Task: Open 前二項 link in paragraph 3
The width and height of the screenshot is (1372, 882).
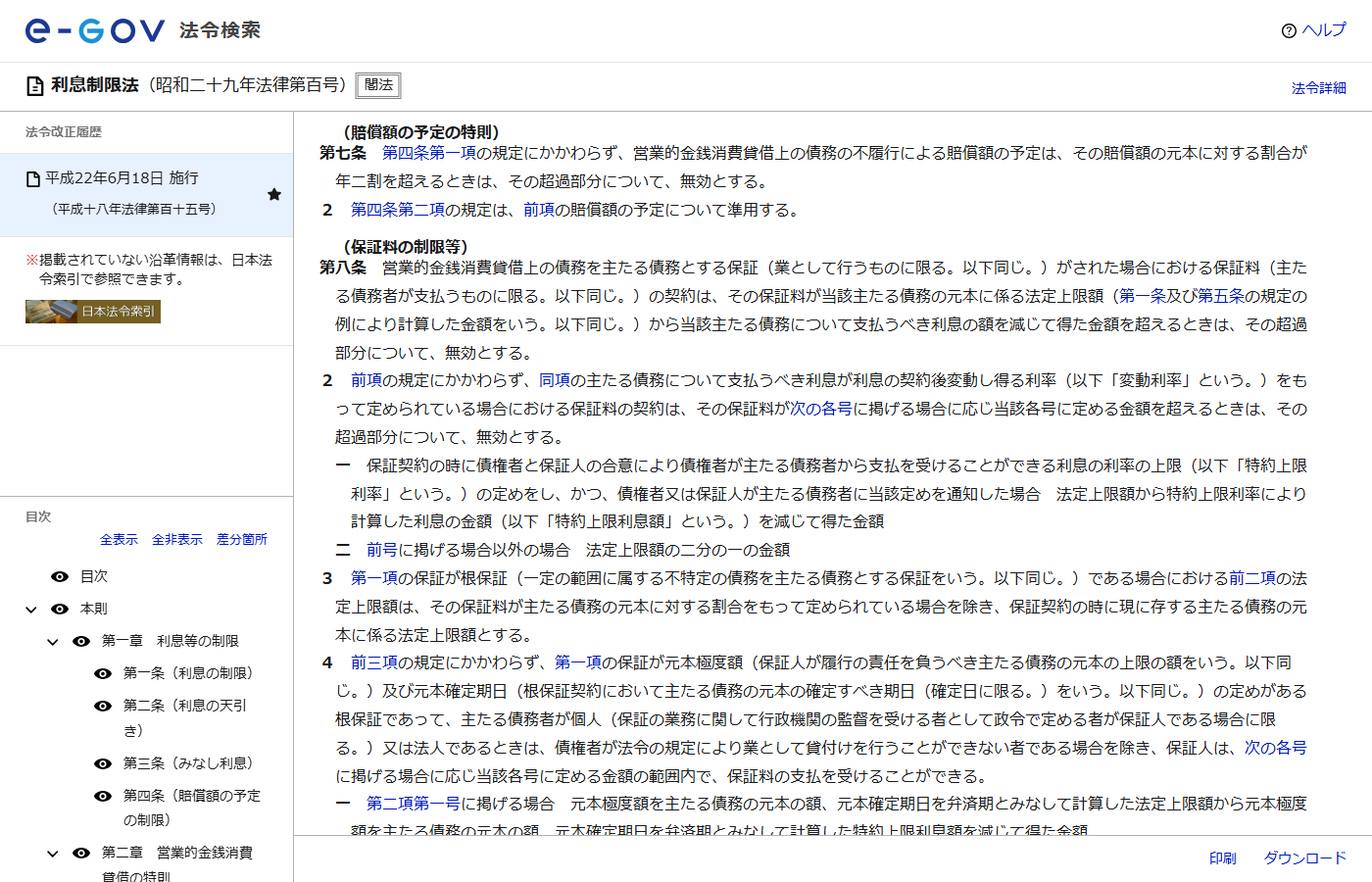Action: click(1252, 578)
